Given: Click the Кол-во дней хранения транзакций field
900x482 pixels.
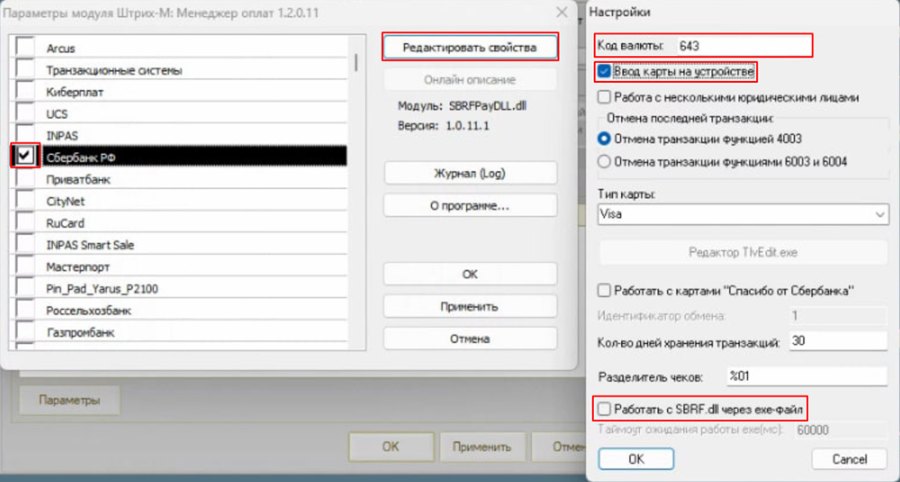Looking at the screenshot, I should click(x=838, y=341).
